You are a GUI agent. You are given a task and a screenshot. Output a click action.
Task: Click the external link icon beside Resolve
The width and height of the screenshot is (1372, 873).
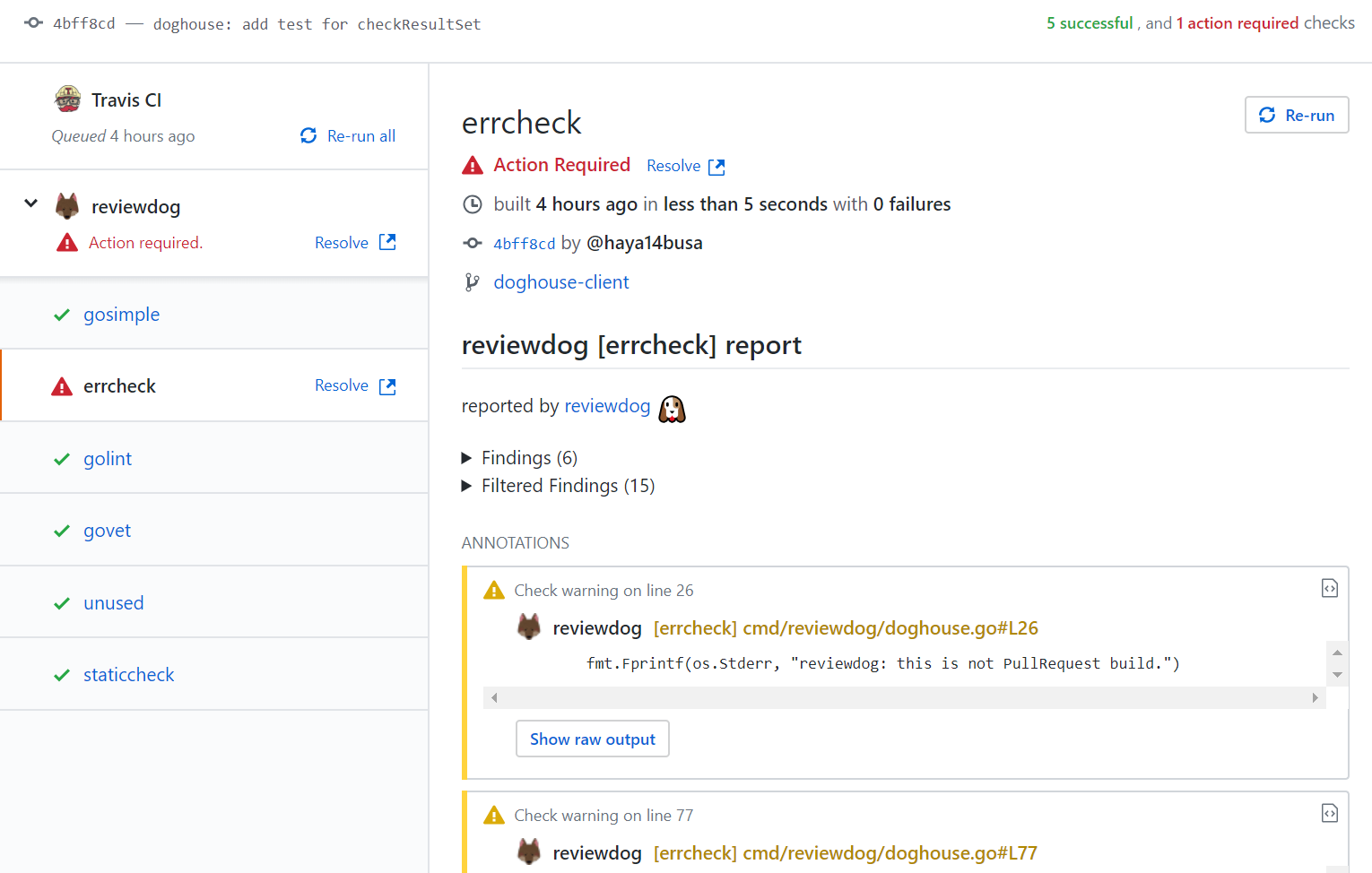716,166
